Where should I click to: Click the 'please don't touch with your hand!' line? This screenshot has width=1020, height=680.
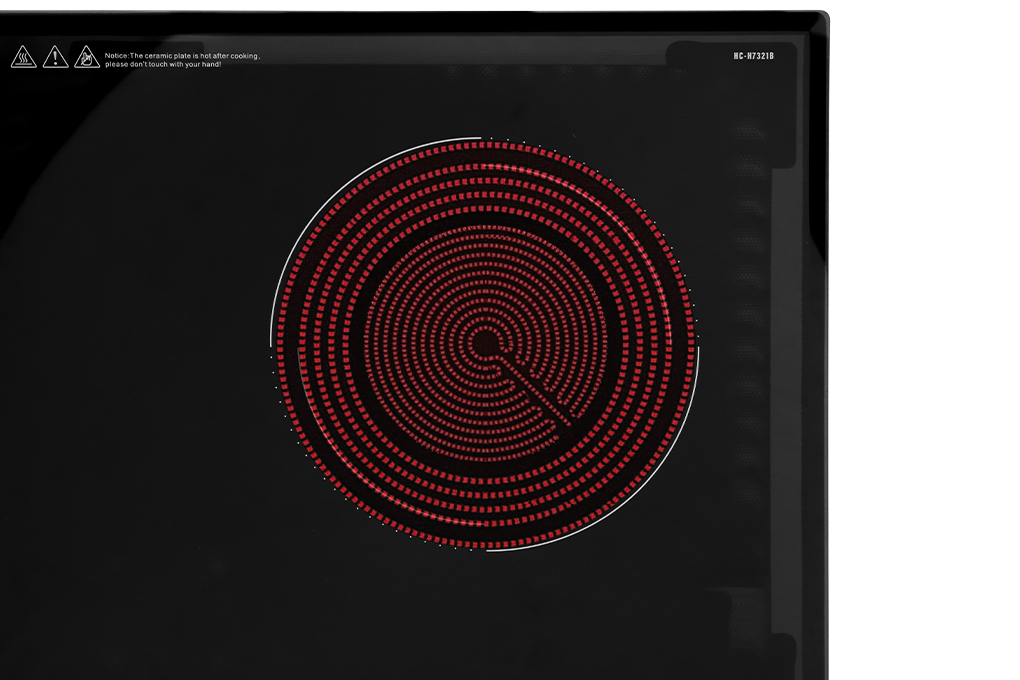coord(163,64)
